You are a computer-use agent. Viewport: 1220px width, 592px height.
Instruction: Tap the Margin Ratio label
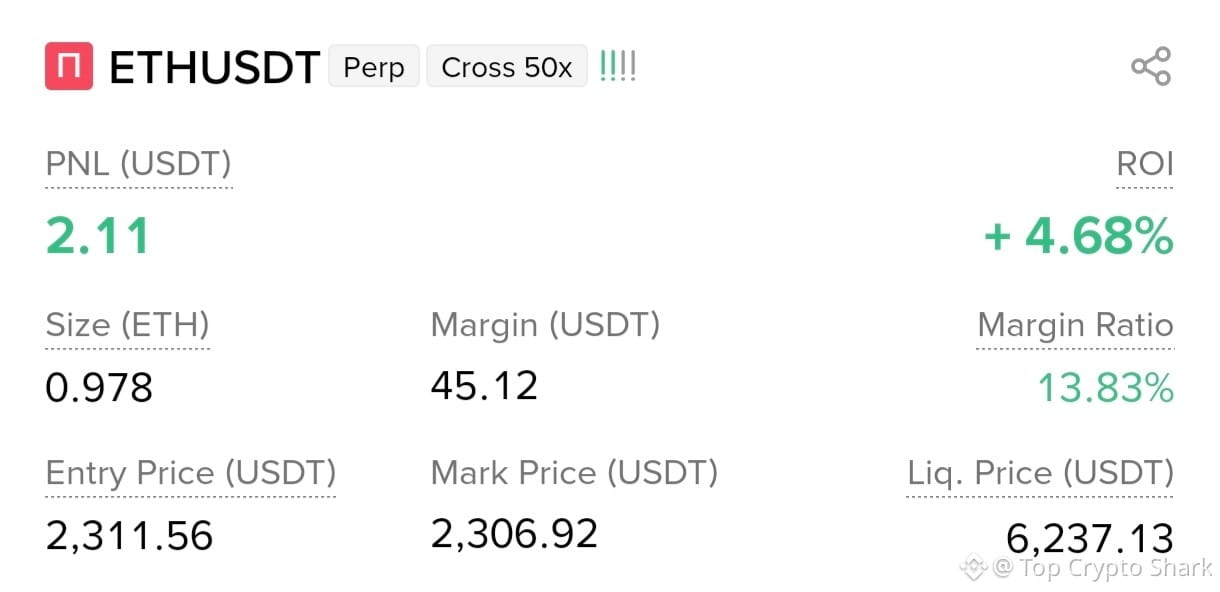click(x=1075, y=325)
